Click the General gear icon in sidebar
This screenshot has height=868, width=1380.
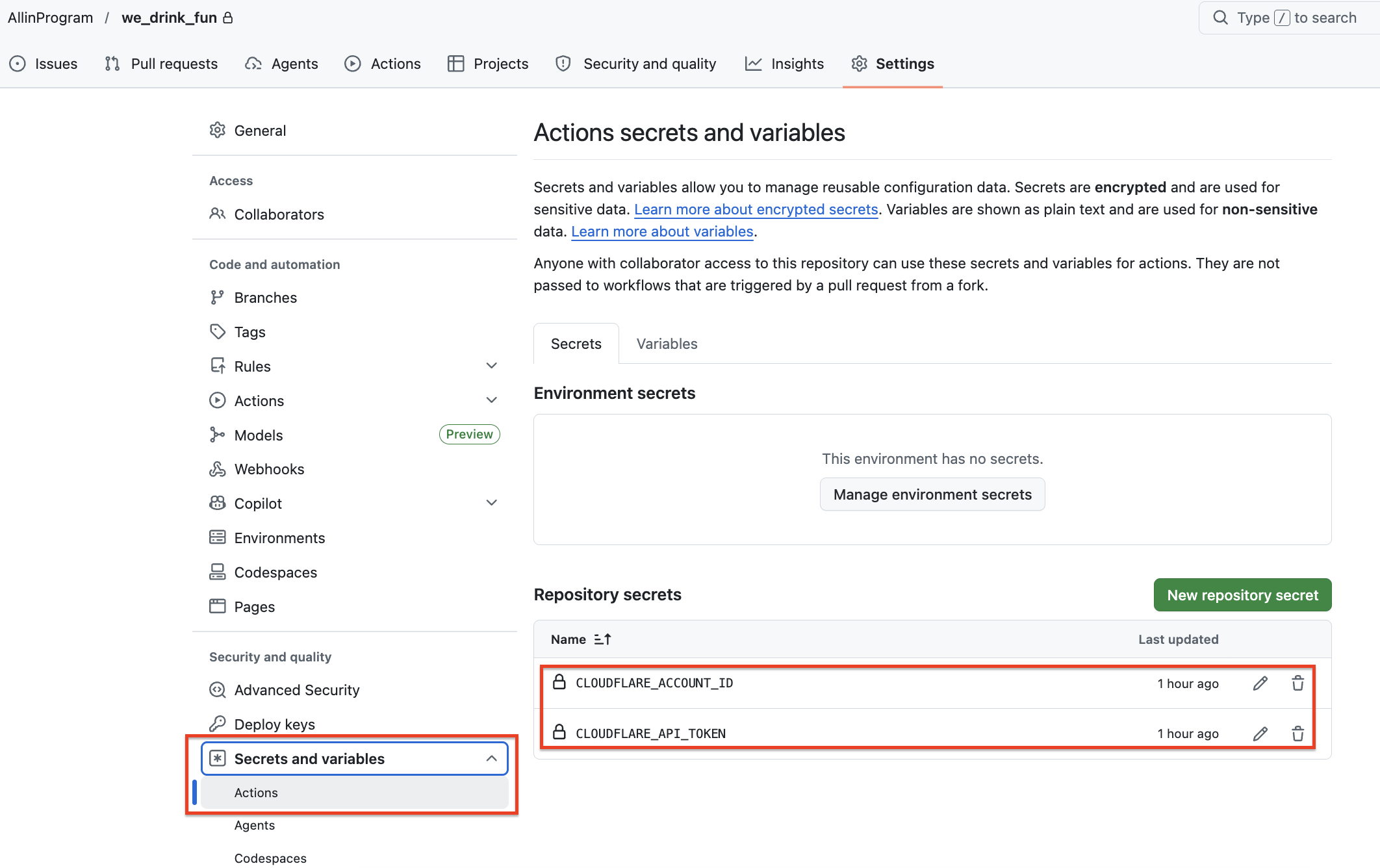pyautogui.click(x=217, y=130)
